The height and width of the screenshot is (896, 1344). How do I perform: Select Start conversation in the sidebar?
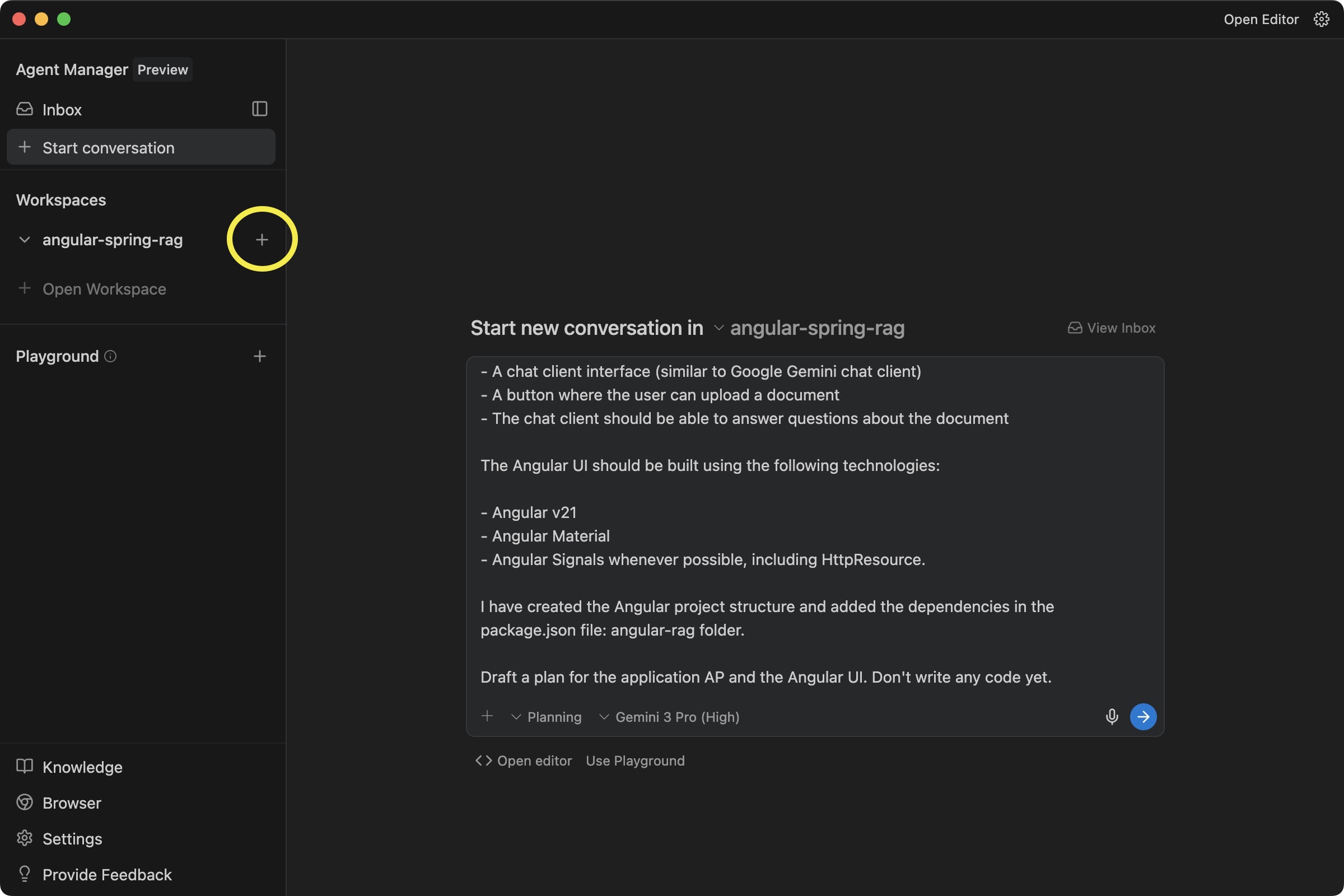[x=109, y=147]
